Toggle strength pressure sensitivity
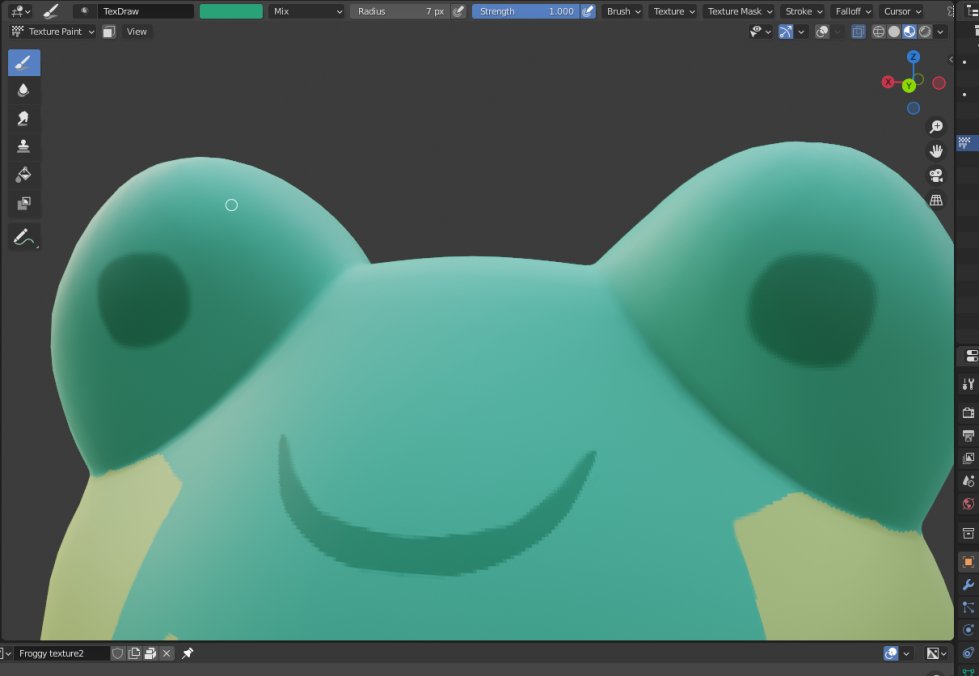 click(x=588, y=11)
